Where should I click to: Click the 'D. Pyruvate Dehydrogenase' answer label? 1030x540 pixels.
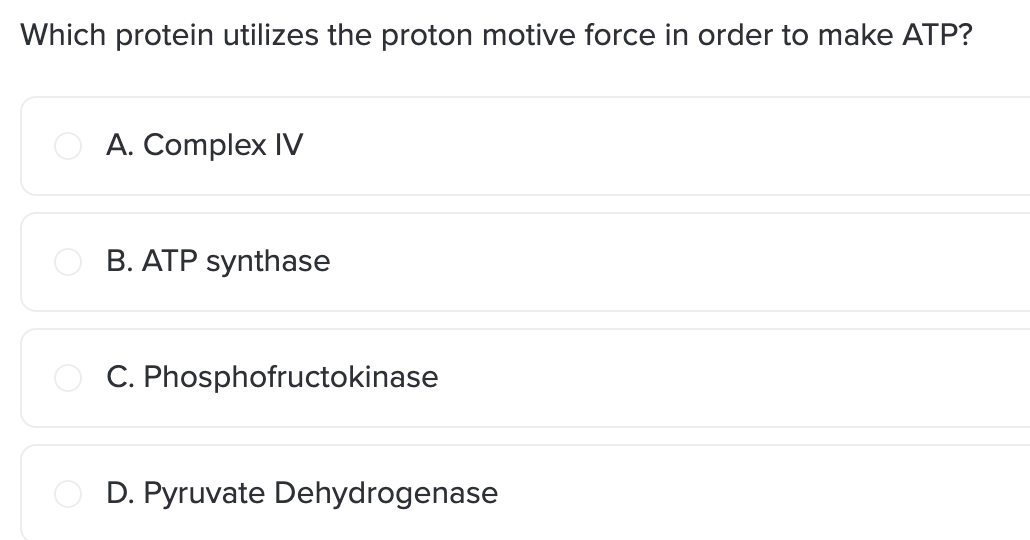point(302,493)
